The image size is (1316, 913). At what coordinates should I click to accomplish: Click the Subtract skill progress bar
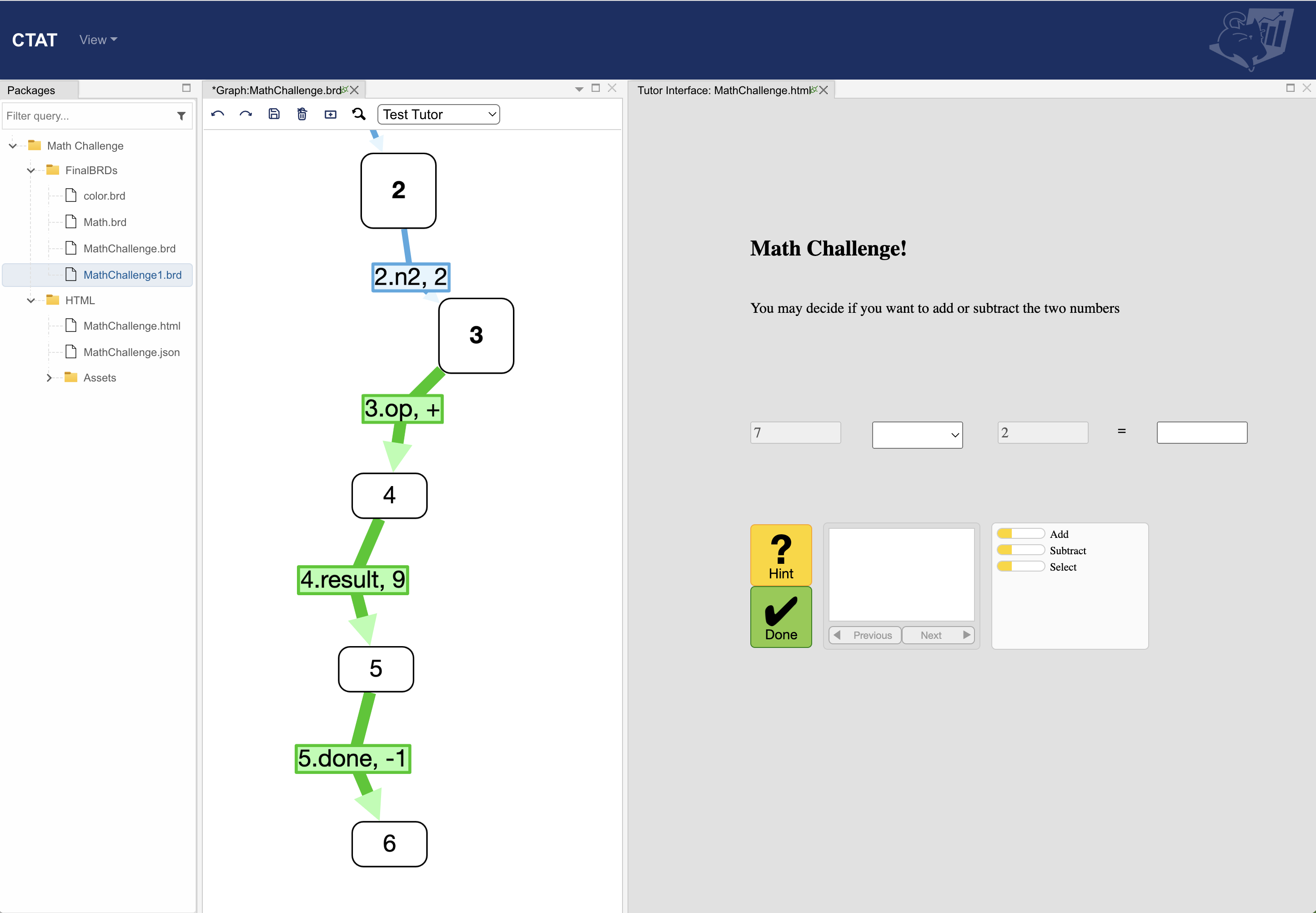coord(1020,550)
